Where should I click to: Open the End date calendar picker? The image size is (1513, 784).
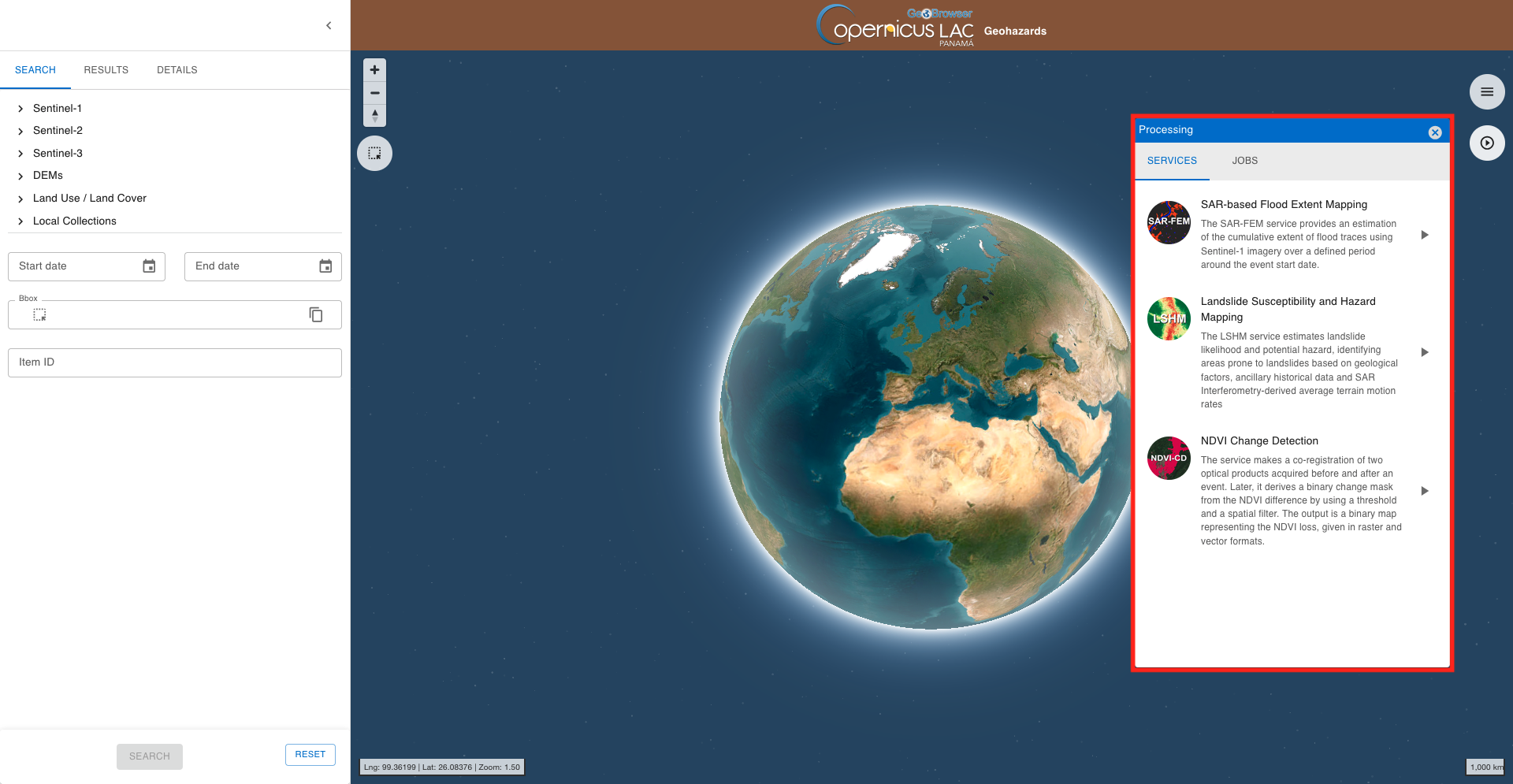click(x=325, y=266)
